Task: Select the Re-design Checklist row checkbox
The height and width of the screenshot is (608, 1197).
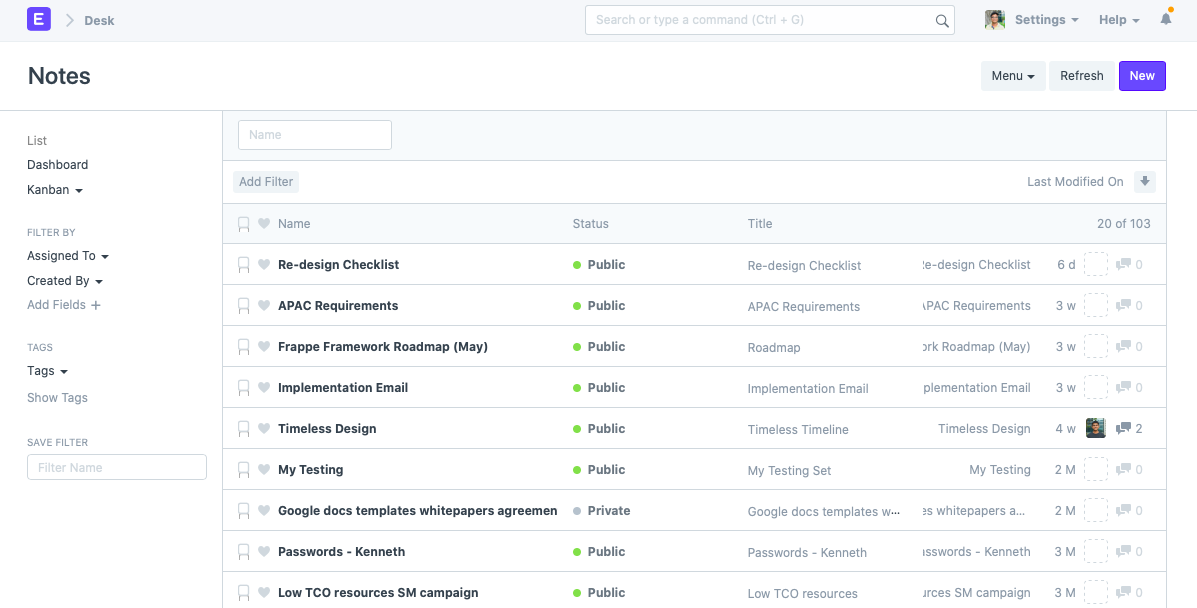Action: tap(244, 265)
